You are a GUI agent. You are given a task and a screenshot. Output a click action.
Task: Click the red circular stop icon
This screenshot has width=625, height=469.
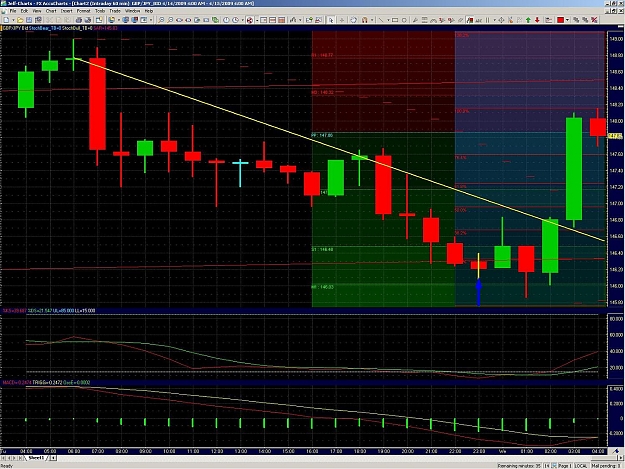[250, 20]
